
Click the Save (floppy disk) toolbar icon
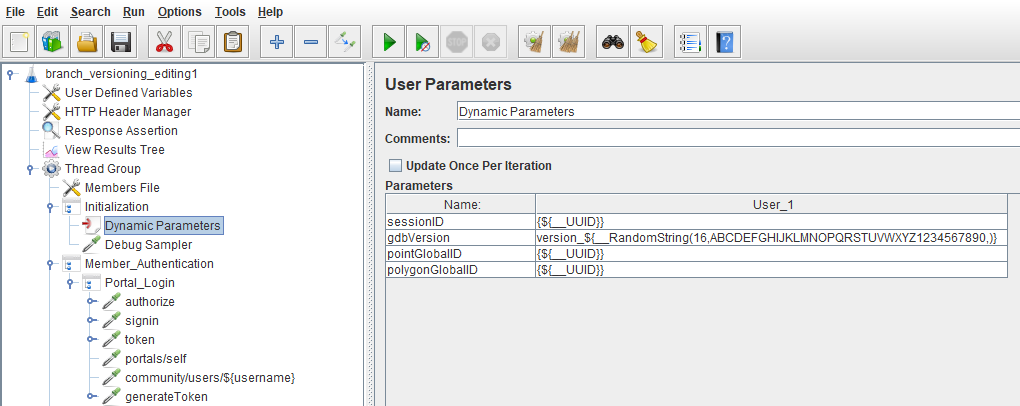tap(121, 42)
